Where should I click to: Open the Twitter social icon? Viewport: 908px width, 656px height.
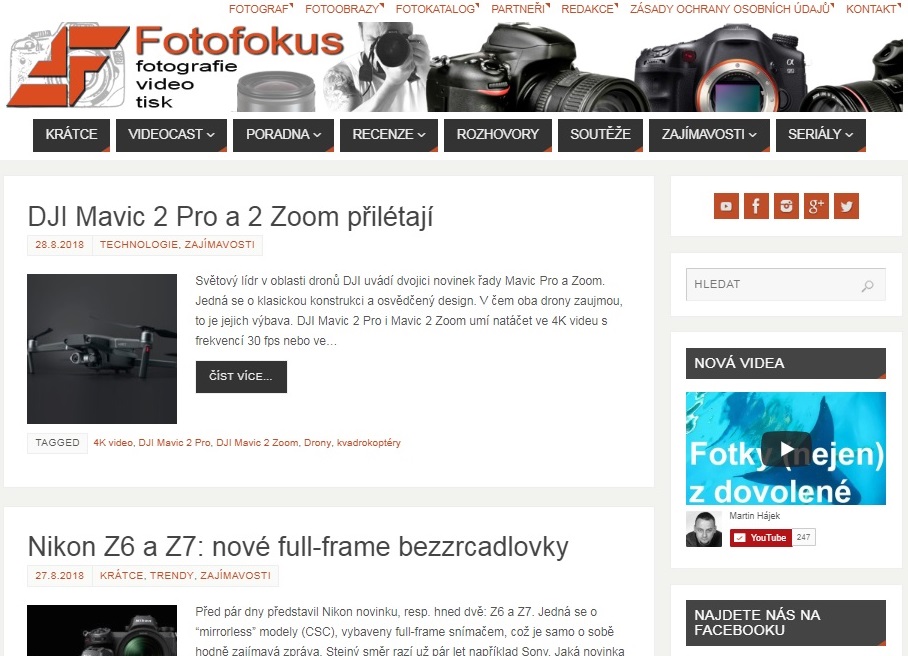[x=847, y=206]
